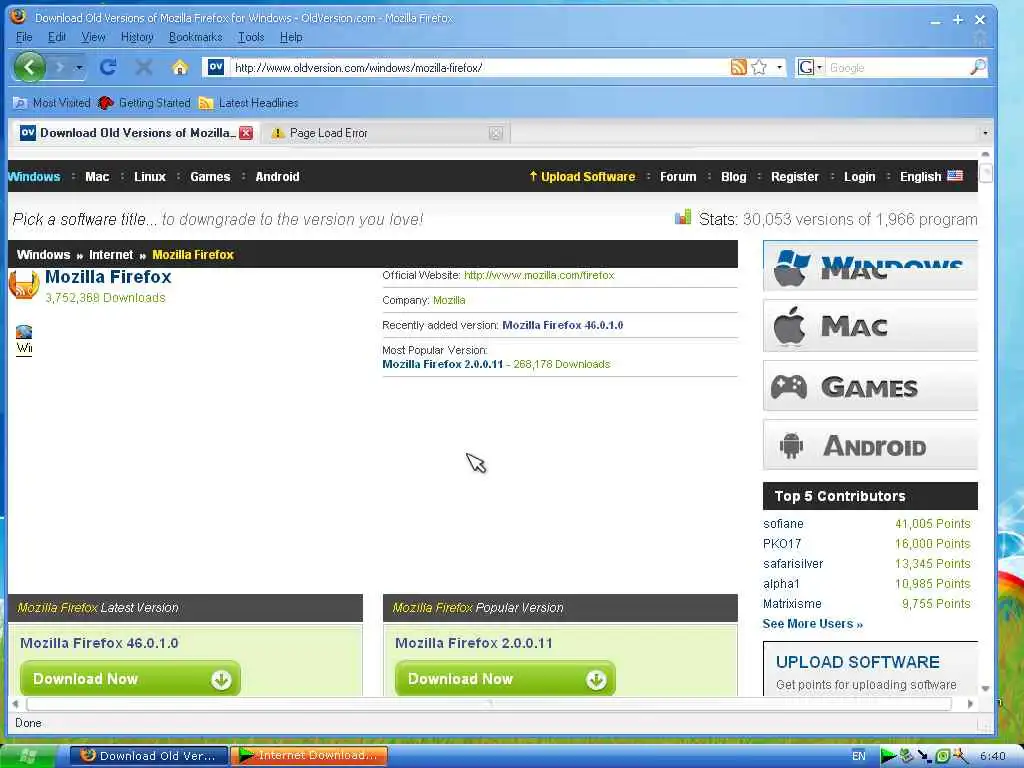Open the Forum link
Image resolution: width=1024 pixels, height=768 pixels.
[678, 176]
